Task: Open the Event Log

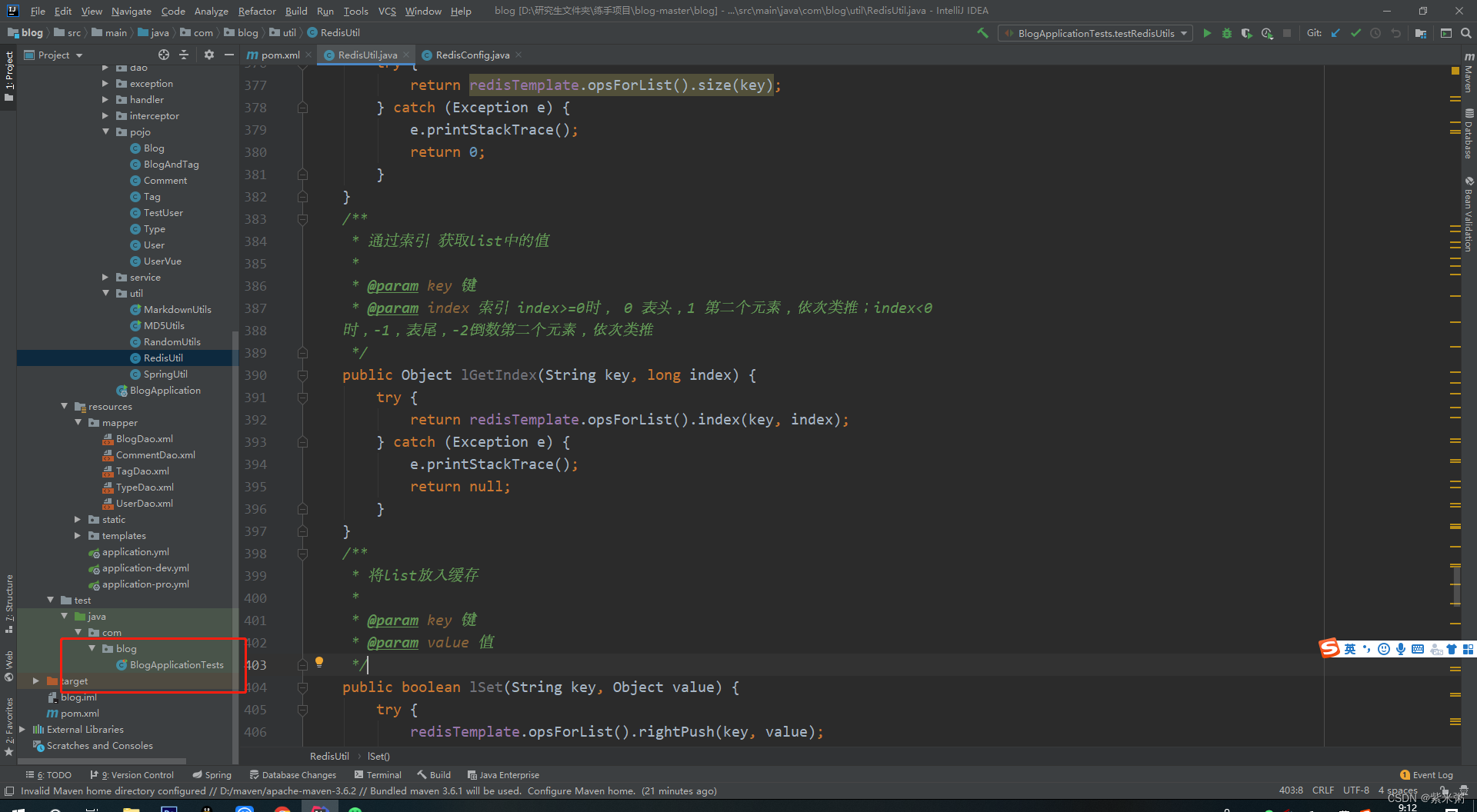Action: [1426, 775]
